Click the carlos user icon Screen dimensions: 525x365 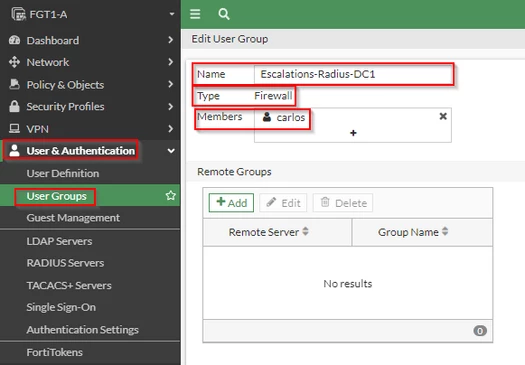tap(267, 117)
